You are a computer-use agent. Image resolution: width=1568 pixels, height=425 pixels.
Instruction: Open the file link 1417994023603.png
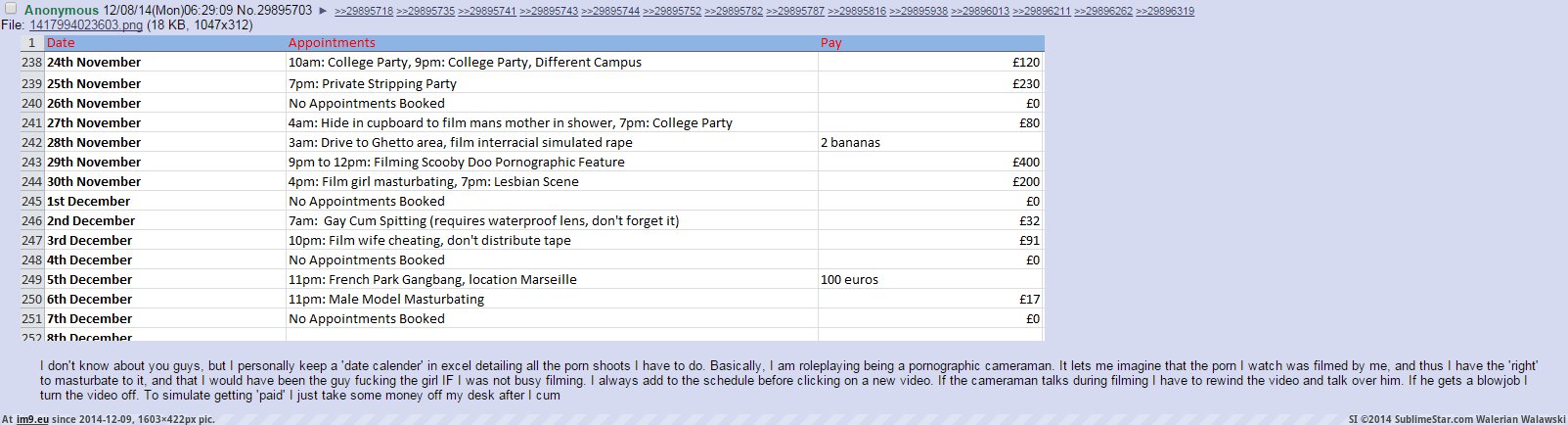pyautogui.click(x=86, y=25)
